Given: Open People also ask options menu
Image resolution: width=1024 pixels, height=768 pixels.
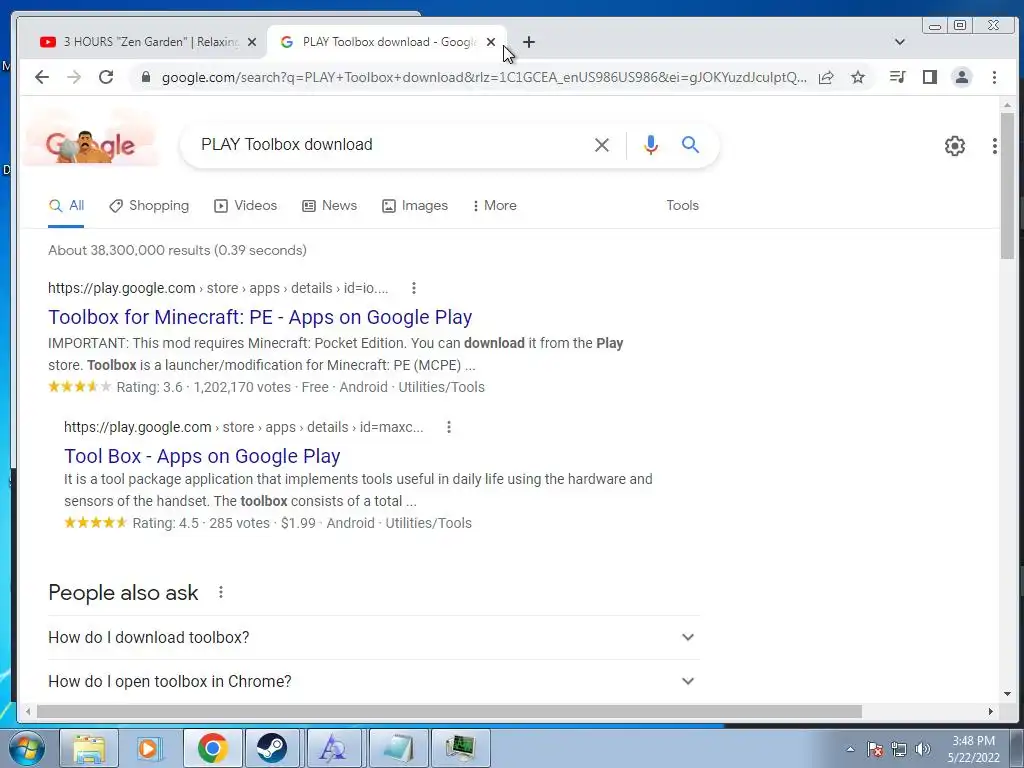Looking at the screenshot, I should (x=221, y=592).
